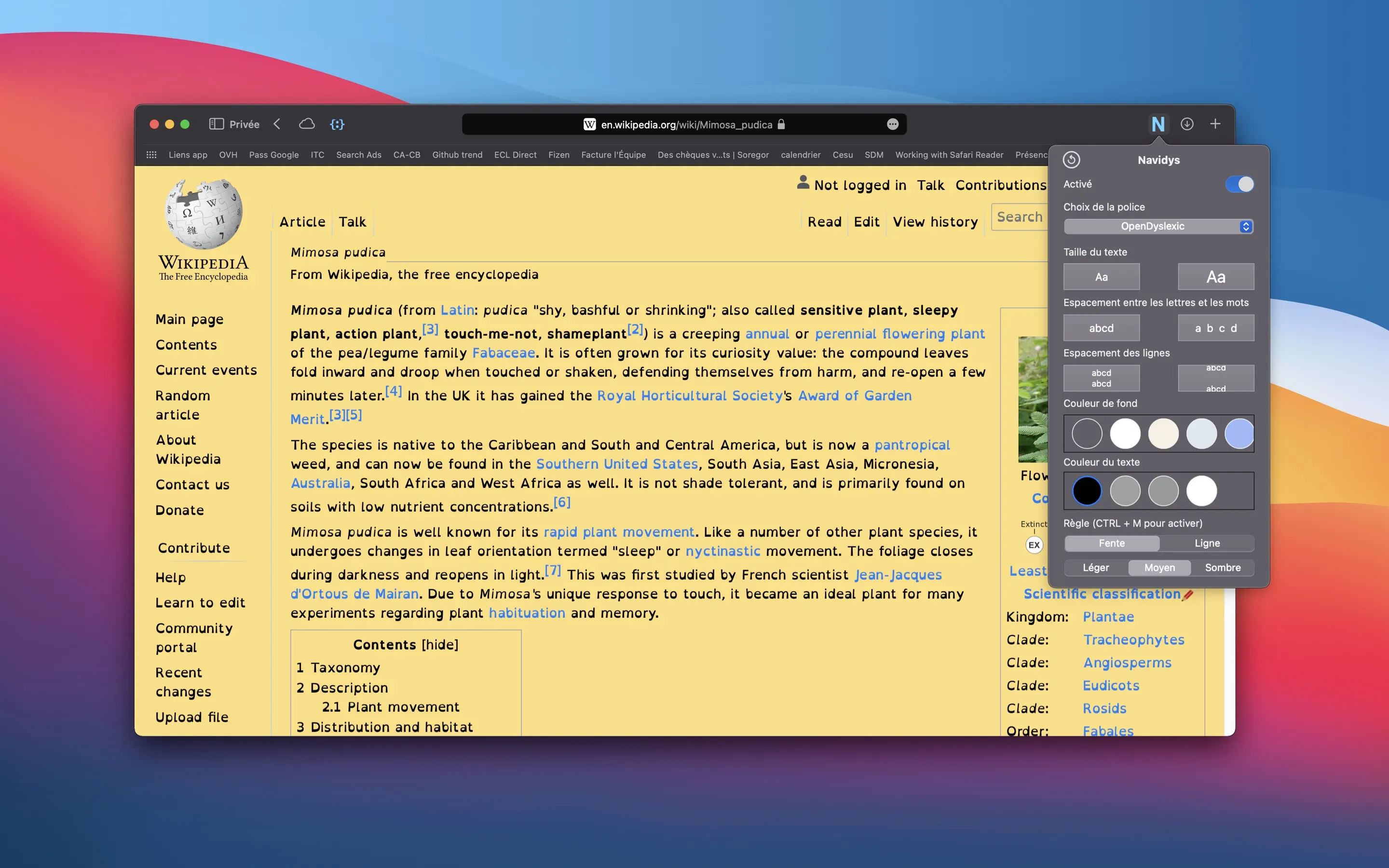The width and height of the screenshot is (1389, 868).
Task: Click the larger text size Aa button
Action: [x=1216, y=277]
